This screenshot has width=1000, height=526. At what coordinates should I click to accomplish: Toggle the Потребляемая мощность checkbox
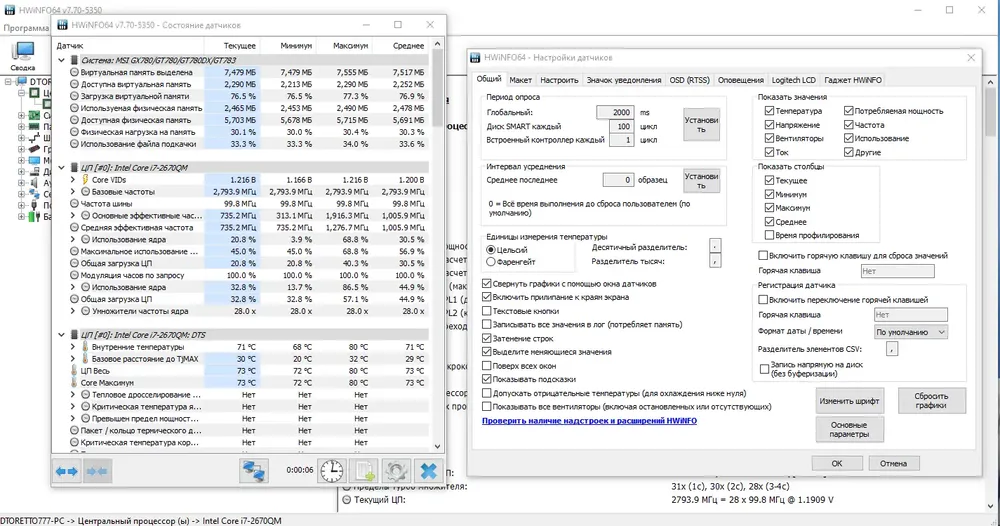848,111
